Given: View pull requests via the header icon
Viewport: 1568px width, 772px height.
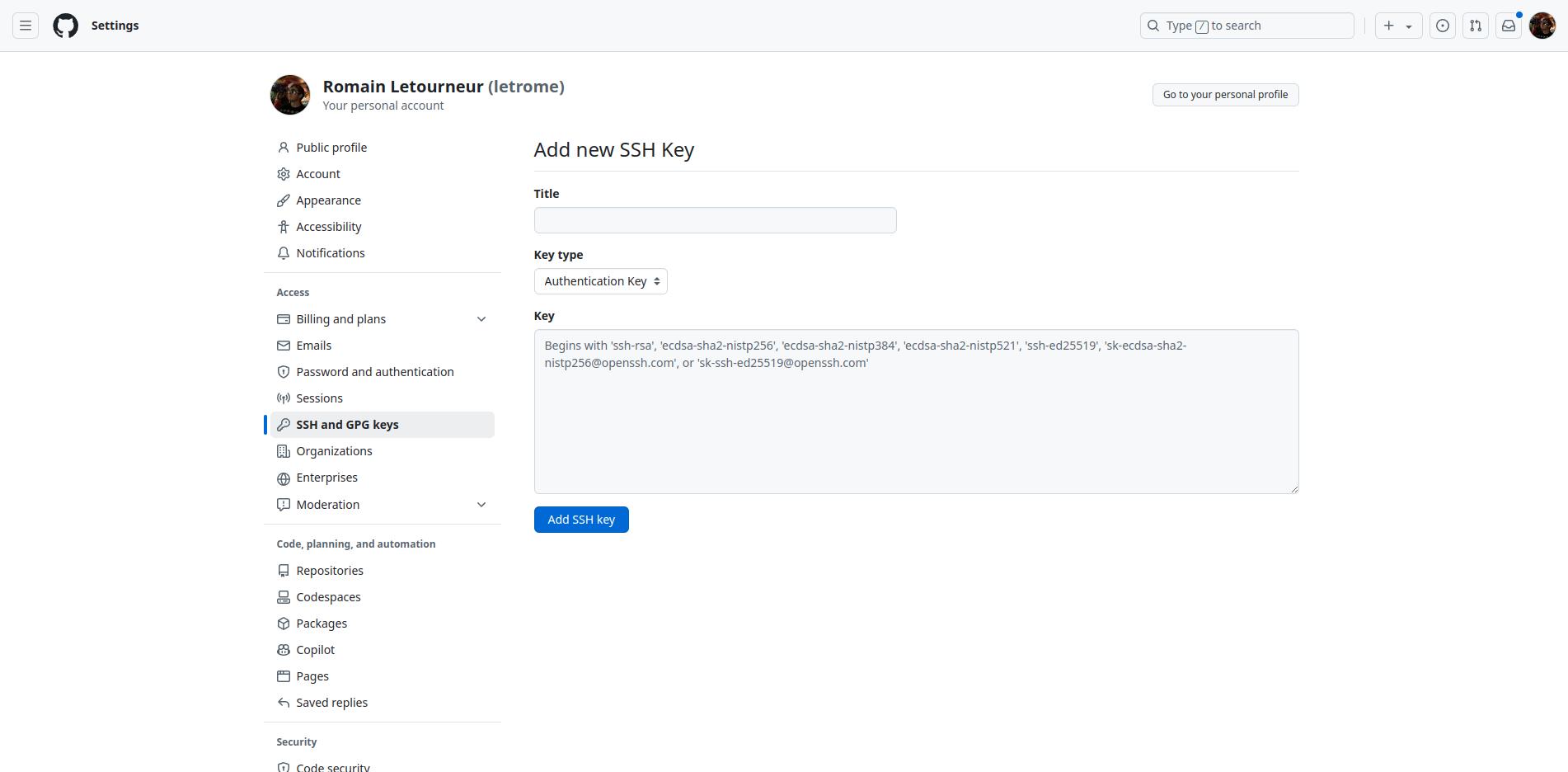Looking at the screenshot, I should click(x=1475, y=26).
